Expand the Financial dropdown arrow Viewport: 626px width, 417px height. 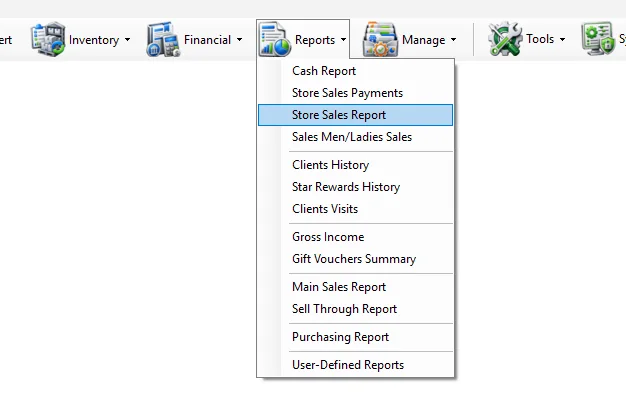[x=239, y=40]
